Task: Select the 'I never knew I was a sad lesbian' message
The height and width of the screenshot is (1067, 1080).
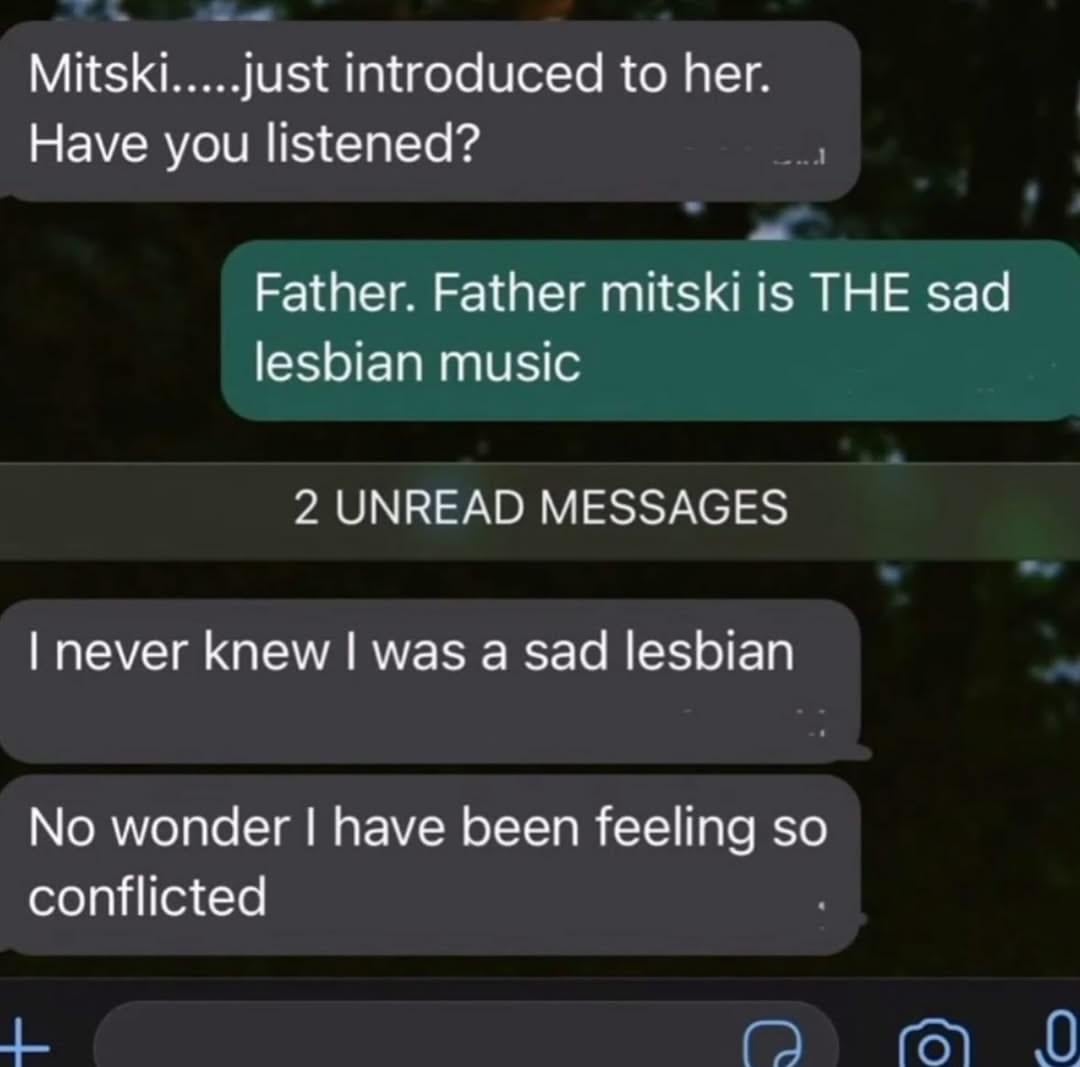Action: [430, 681]
